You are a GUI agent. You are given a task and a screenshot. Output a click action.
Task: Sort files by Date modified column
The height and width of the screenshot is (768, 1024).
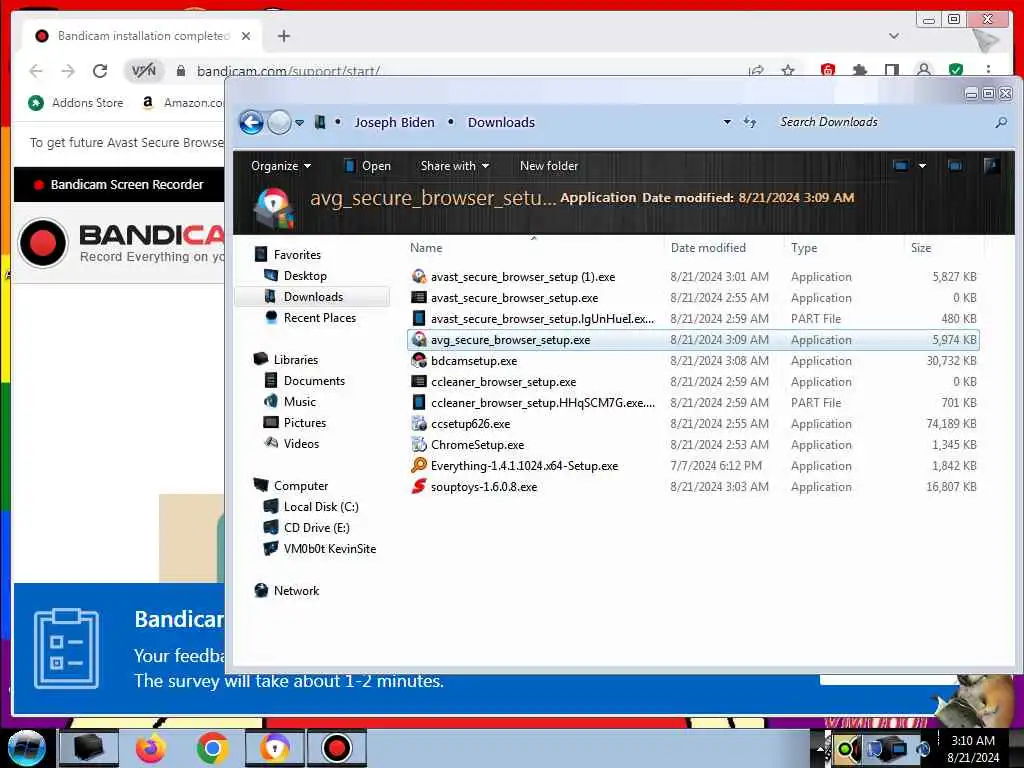tap(708, 248)
